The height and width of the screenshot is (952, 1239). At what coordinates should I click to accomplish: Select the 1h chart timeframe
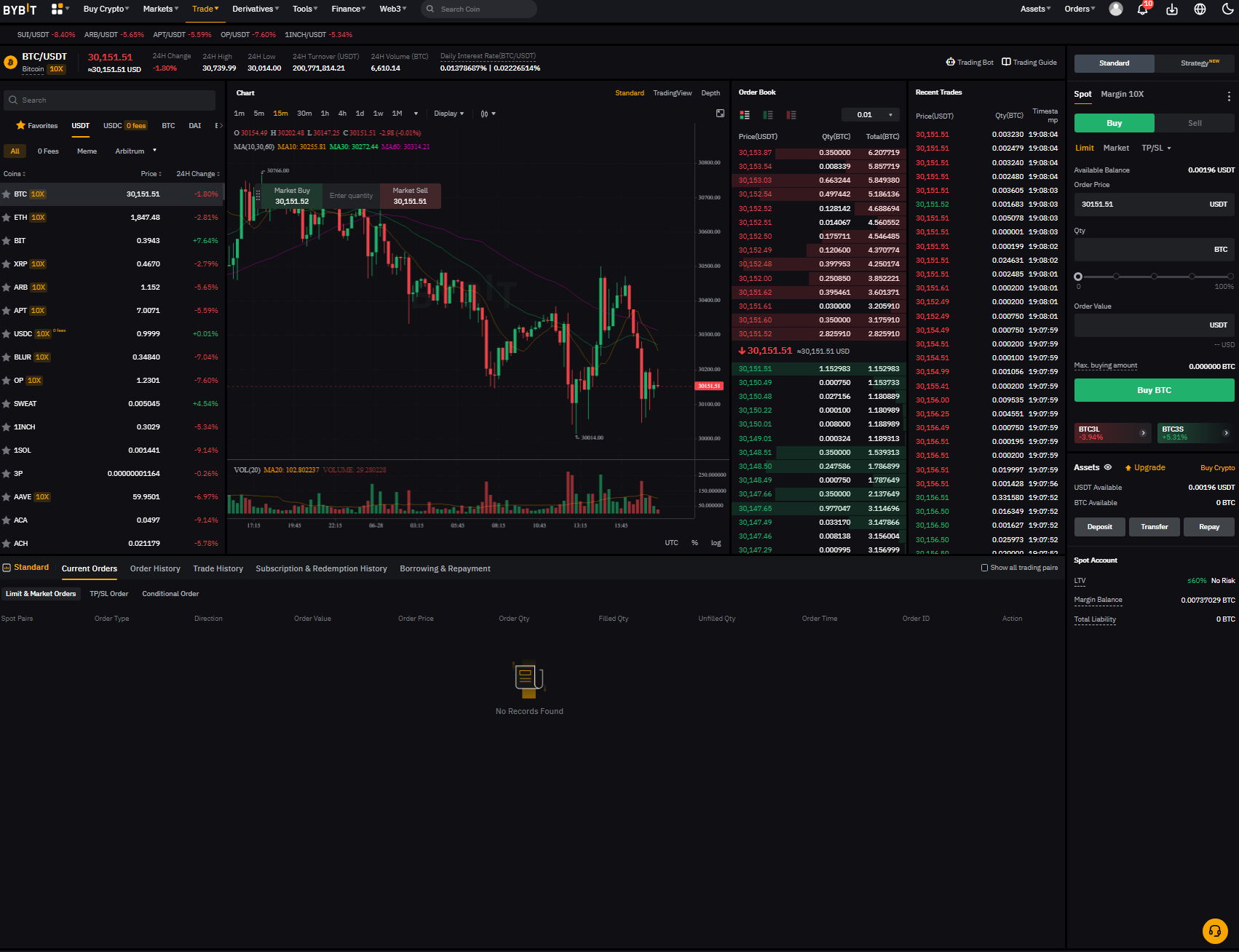325,114
